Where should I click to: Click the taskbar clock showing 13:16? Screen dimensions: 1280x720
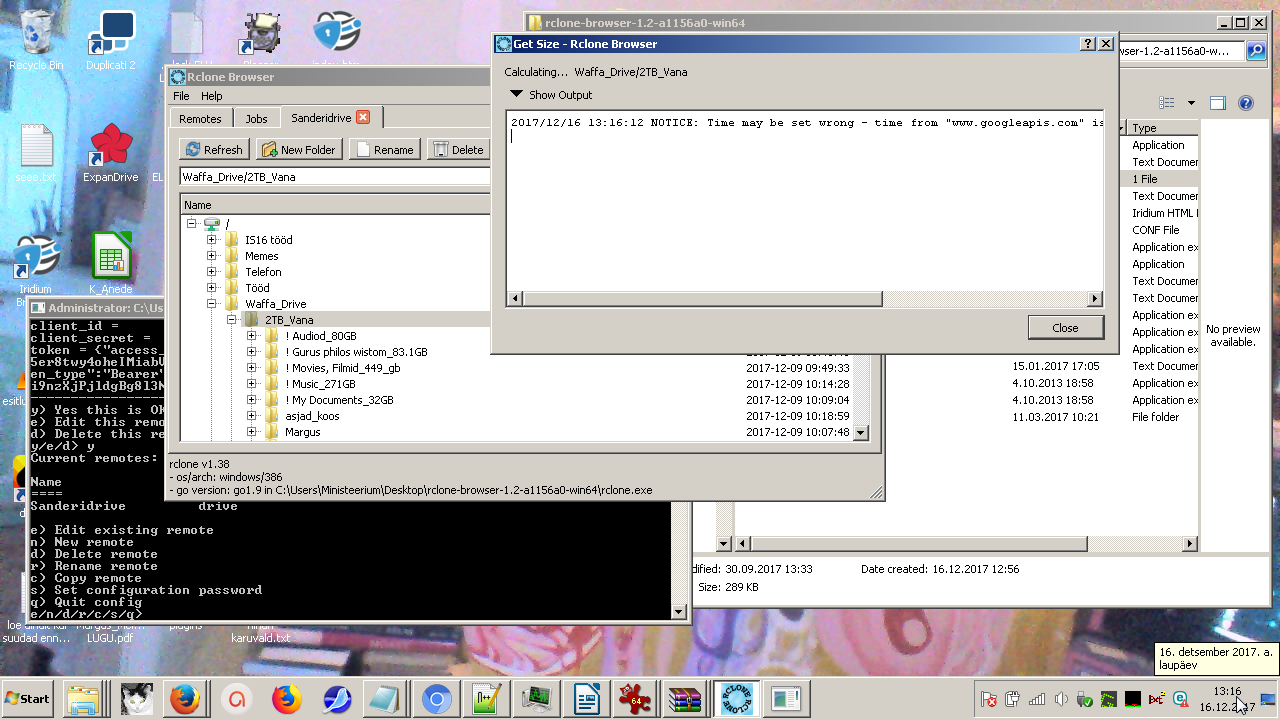1227,699
